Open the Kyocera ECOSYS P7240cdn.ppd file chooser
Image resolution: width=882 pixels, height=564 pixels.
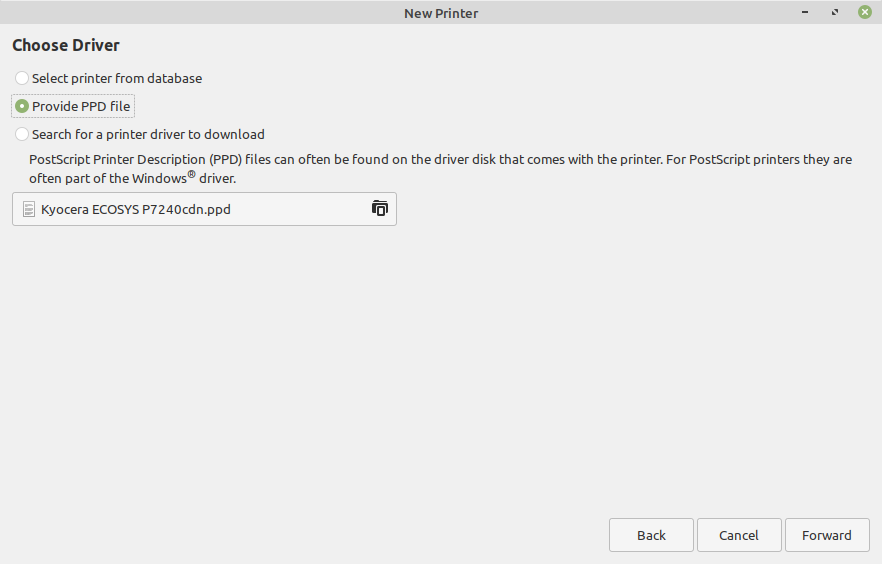point(204,209)
